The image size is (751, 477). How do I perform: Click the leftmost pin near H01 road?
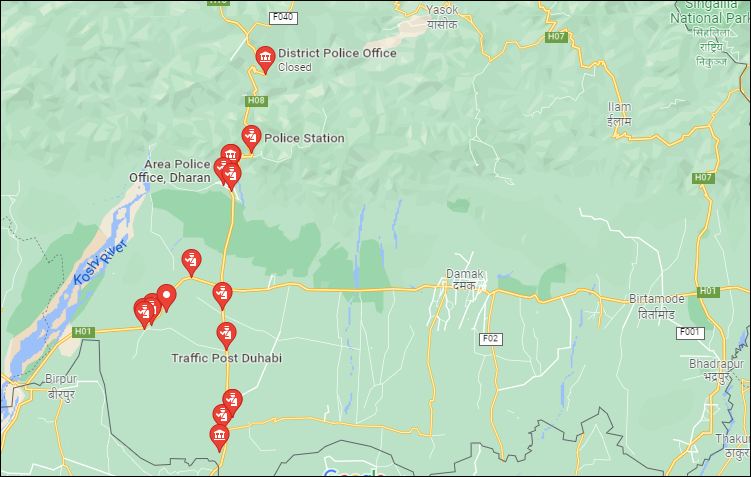143,314
